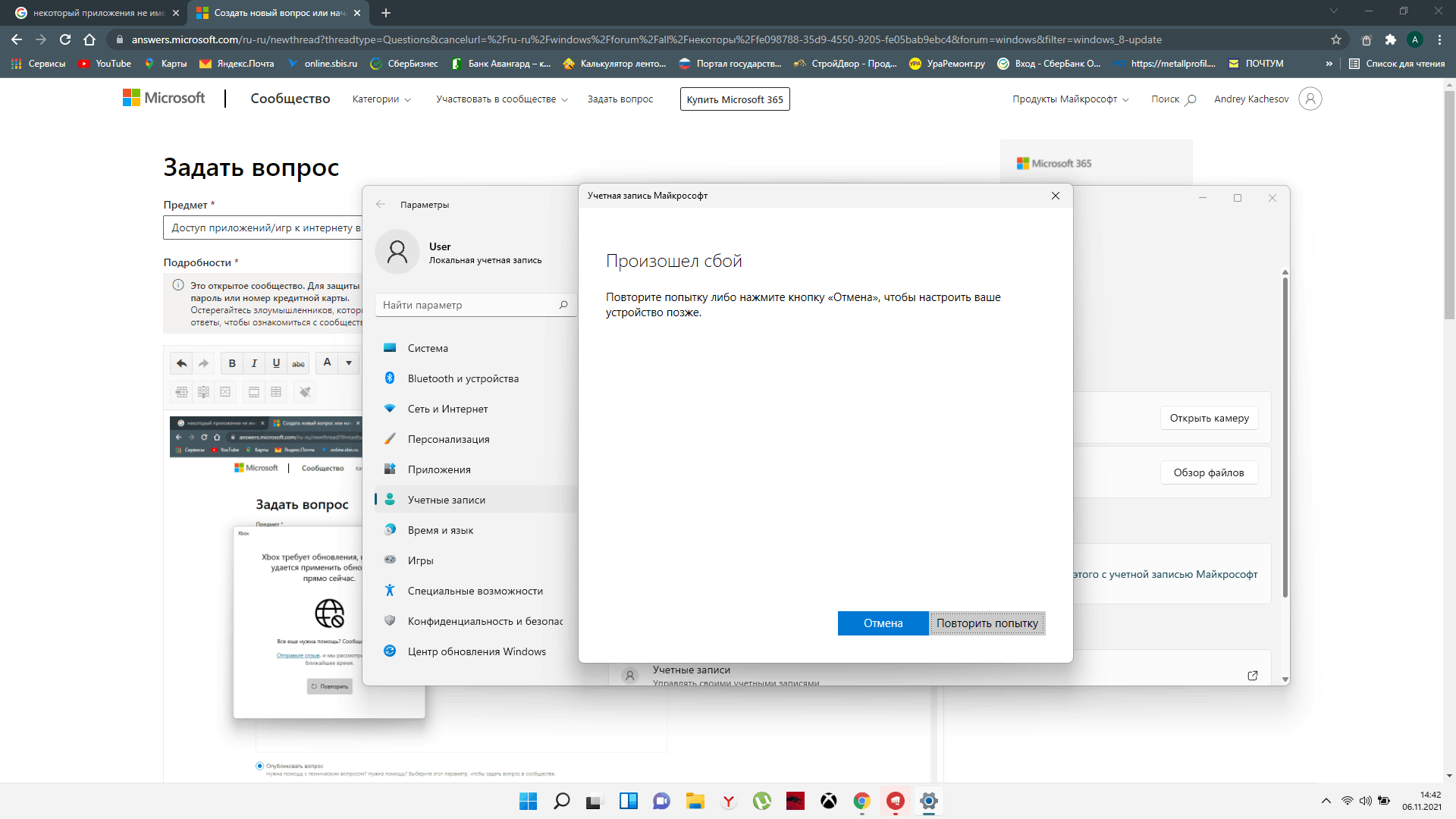Open the Andrey Kachesov account avatar
Screen dimensions: 1456x819
click(1310, 99)
